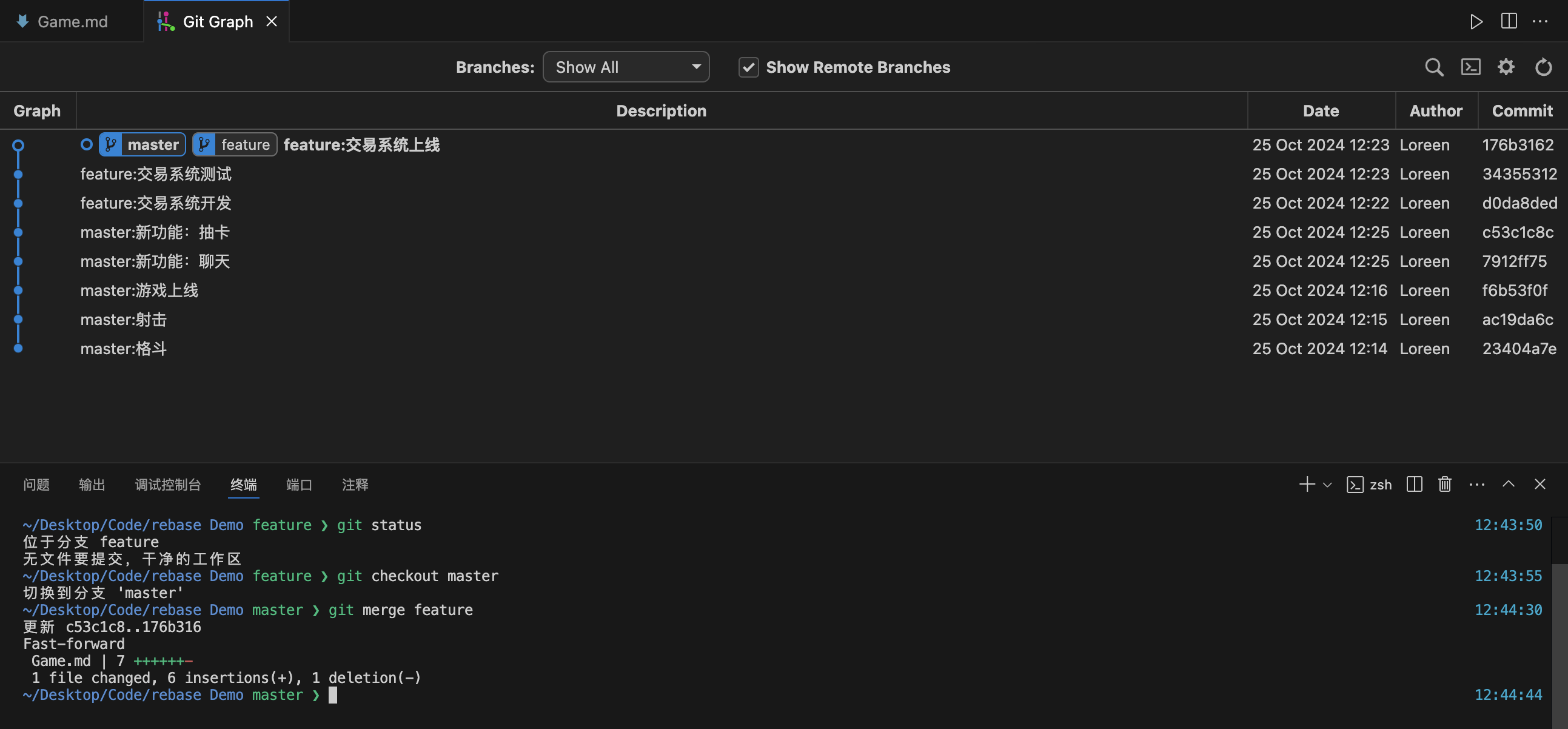
Task: Click the Git Graph tab icon
Action: tap(166, 21)
